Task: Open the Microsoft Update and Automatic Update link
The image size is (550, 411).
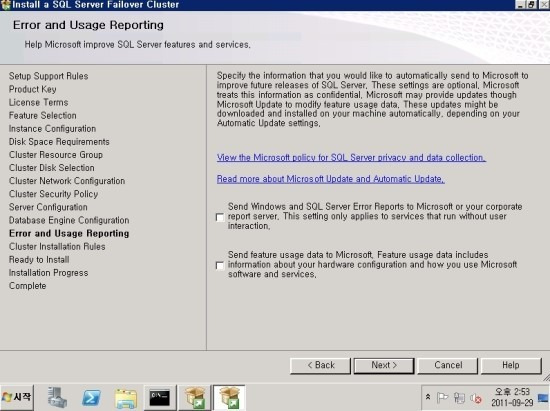Action: 330,179
